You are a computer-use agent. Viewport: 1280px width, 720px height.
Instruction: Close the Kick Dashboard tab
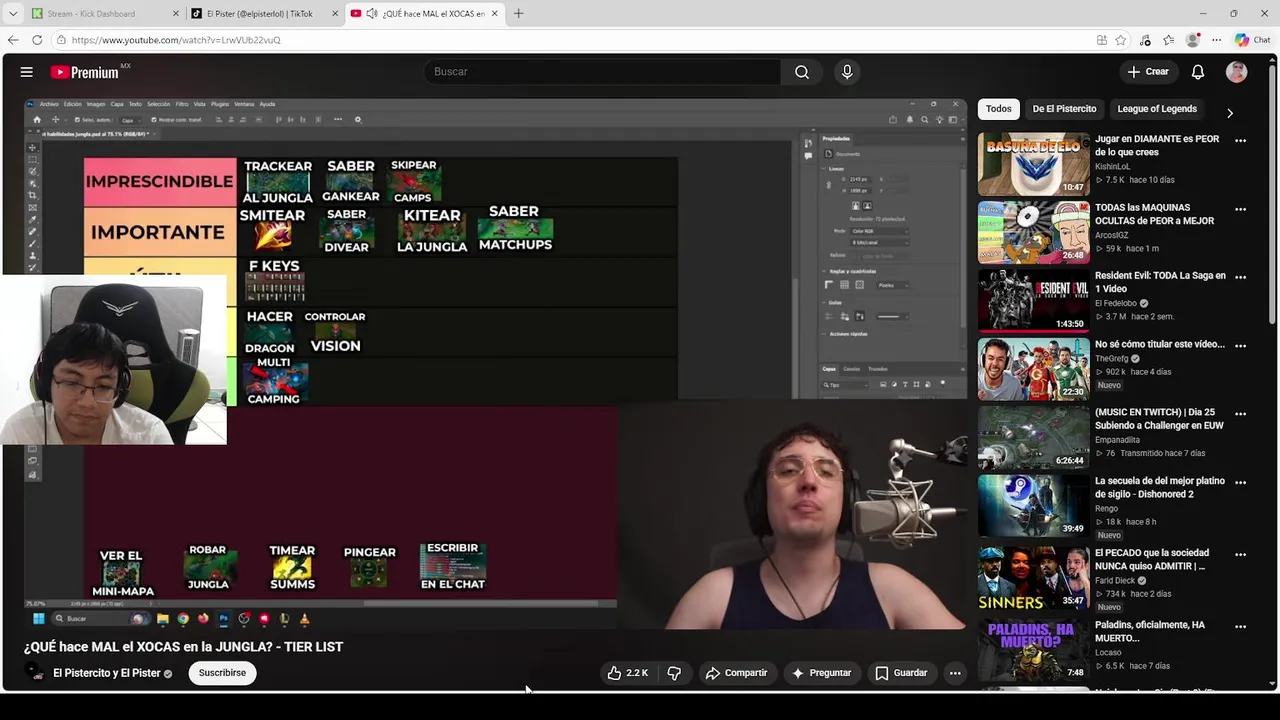point(176,14)
